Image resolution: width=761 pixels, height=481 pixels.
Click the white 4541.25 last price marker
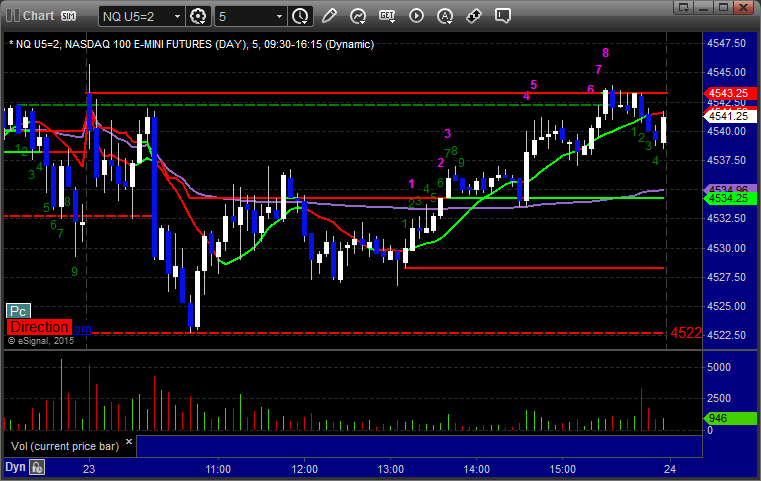click(x=729, y=116)
